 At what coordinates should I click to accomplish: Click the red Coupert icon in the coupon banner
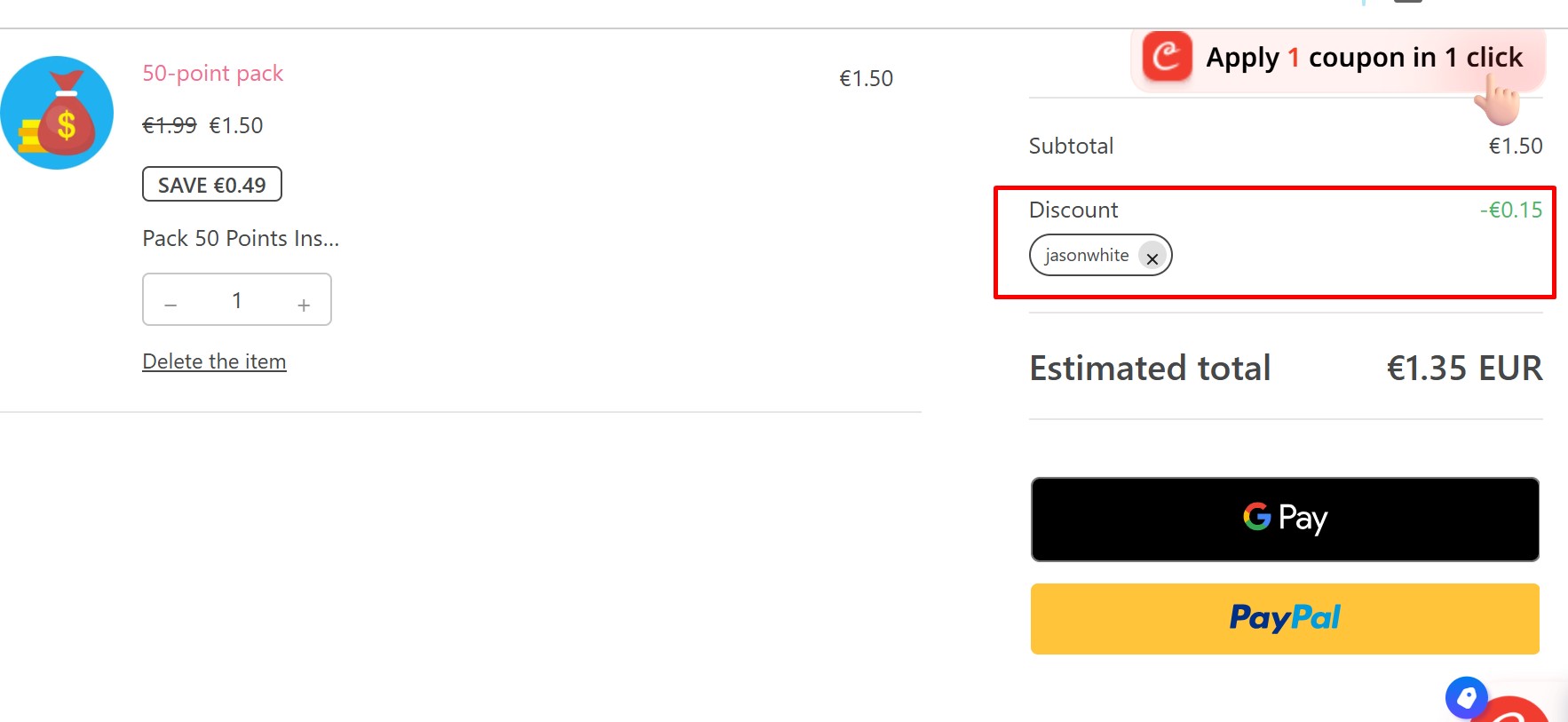[1166, 57]
